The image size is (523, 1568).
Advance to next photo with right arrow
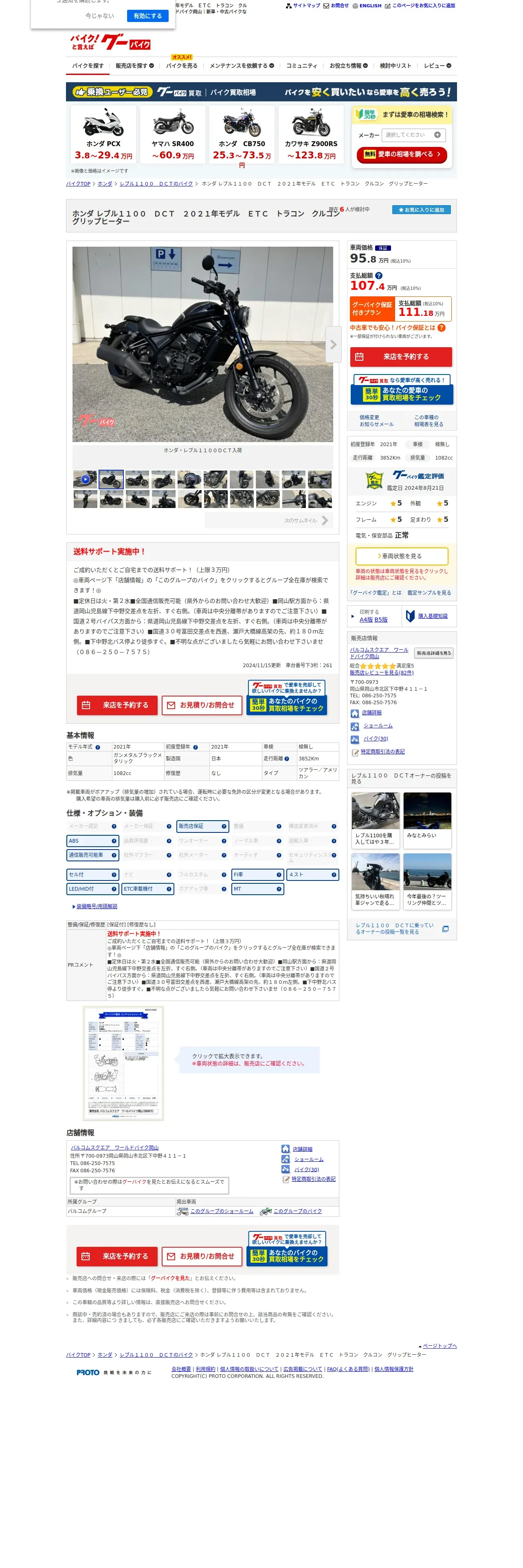click(x=334, y=344)
